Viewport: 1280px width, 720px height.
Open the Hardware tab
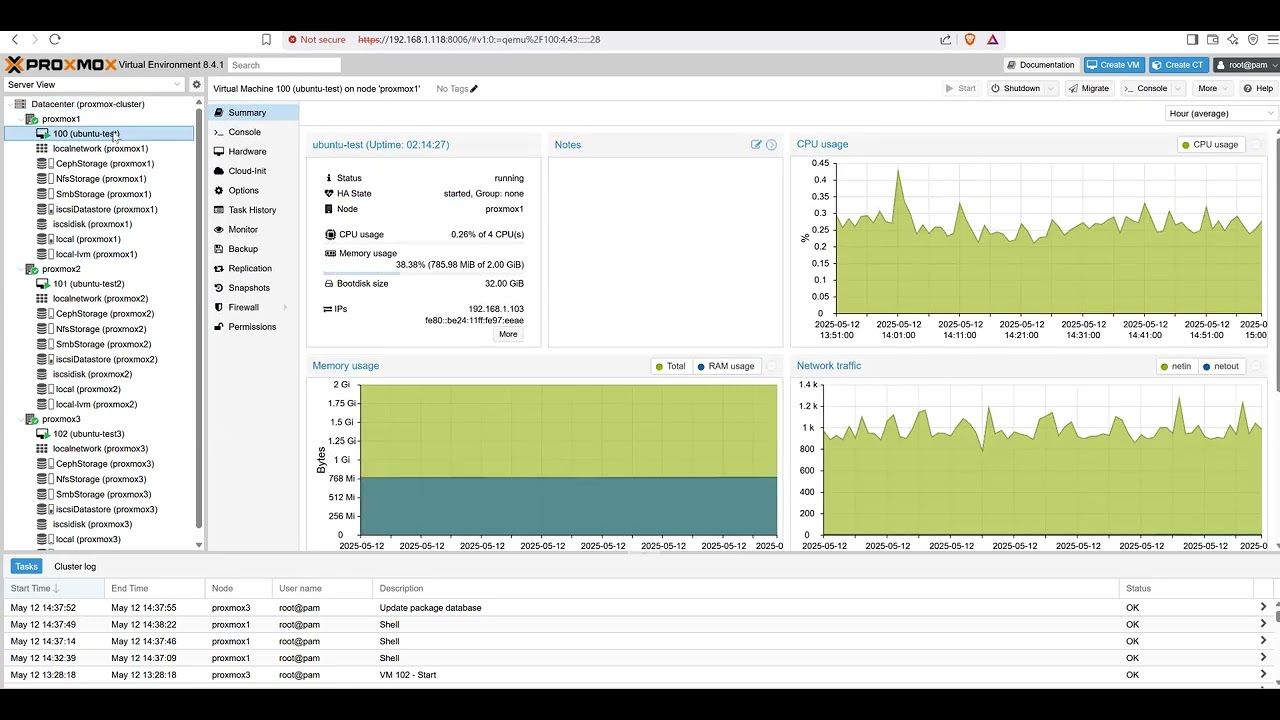[254, 152]
